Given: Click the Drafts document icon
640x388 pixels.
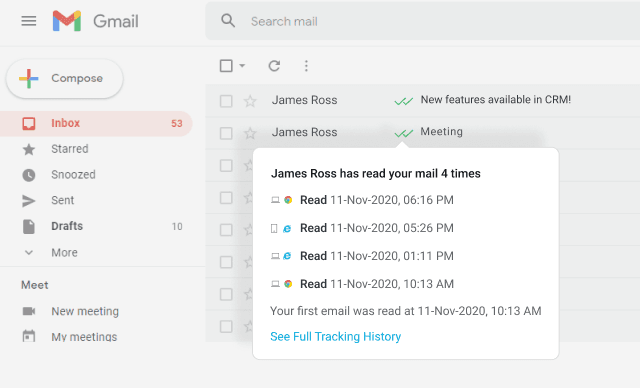Looking at the screenshot, I should coord(29,226).
